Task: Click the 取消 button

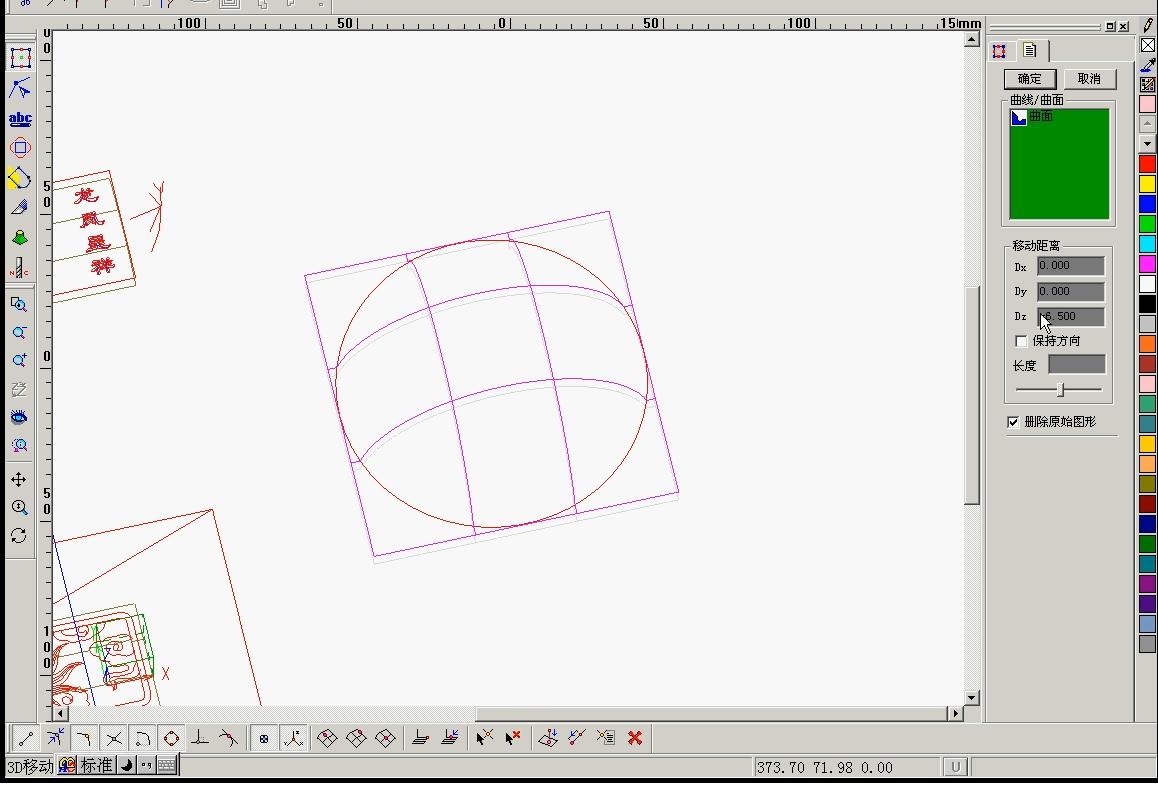Action: [x=1089, y=79]
